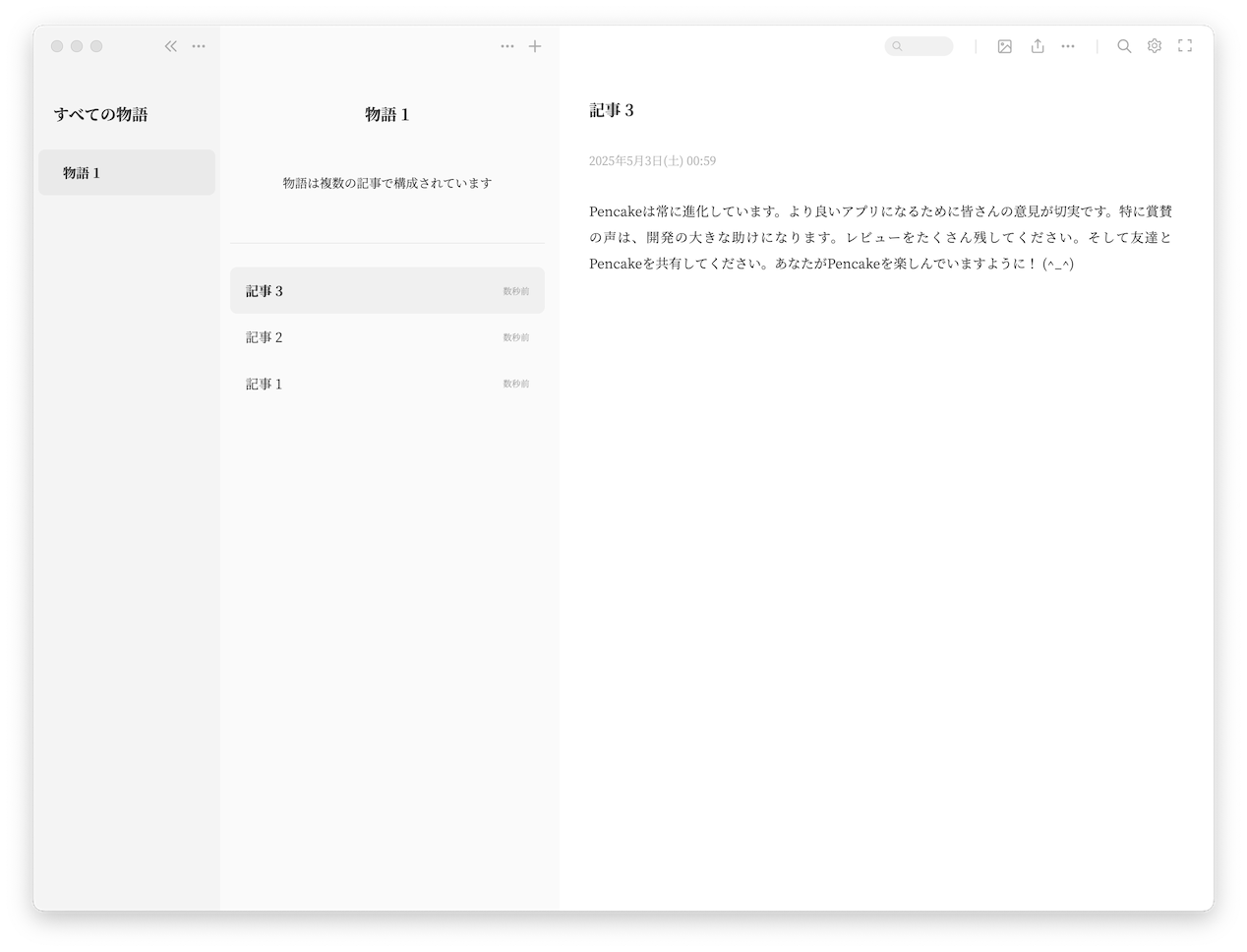
Task: Click the 数秒前 timestamp on 記事 2
Action: tap(516, 337)
